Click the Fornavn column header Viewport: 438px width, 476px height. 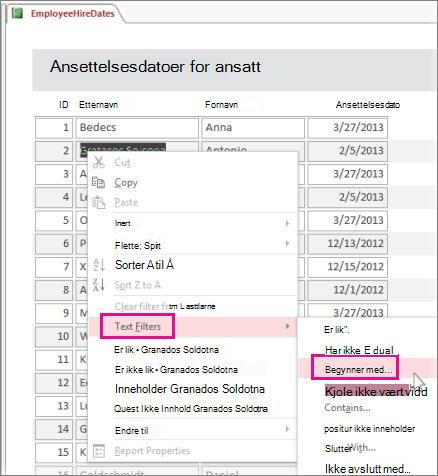tap(221, 105)
